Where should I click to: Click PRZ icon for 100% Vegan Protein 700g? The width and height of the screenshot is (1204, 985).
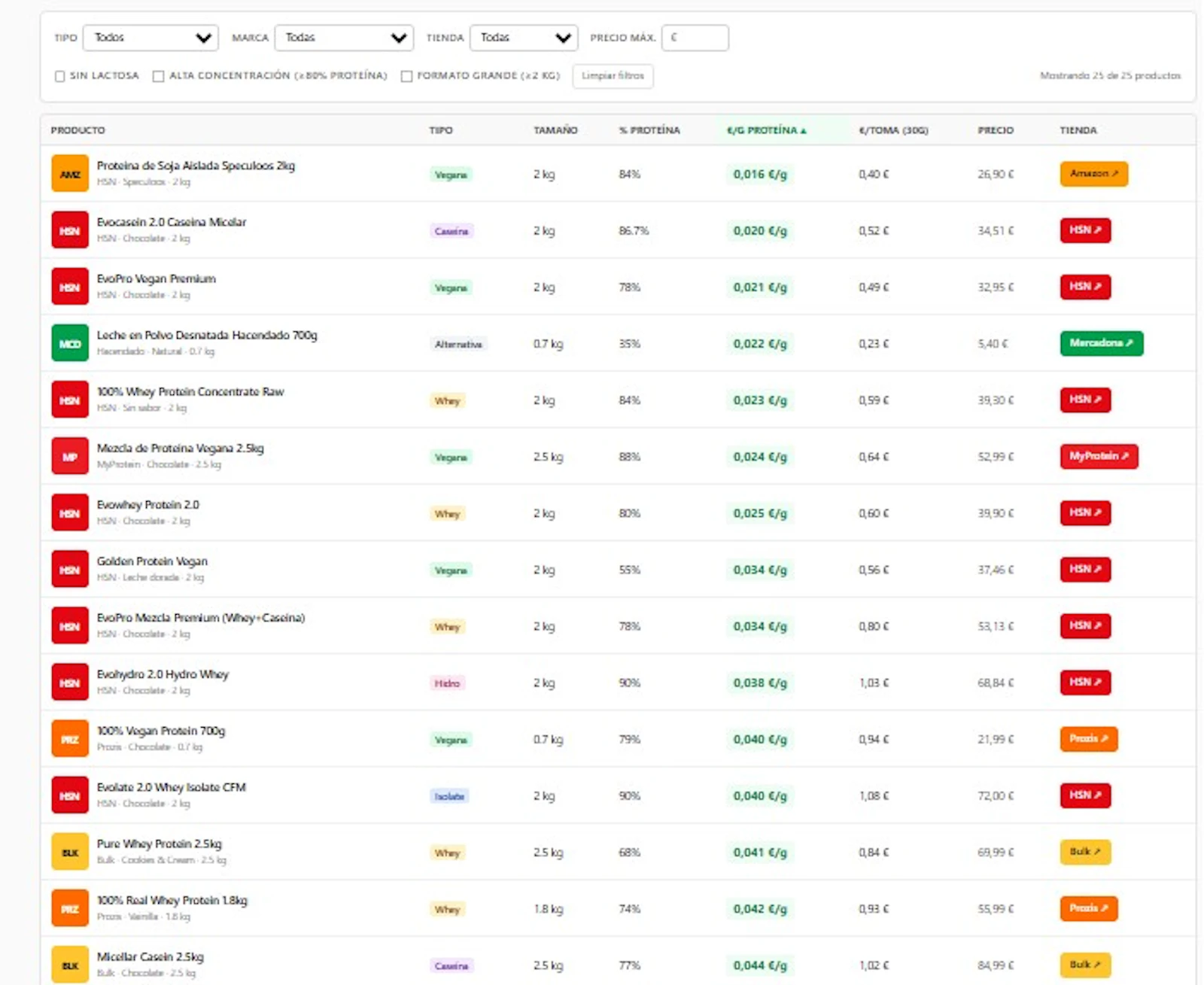coord(70,739)
